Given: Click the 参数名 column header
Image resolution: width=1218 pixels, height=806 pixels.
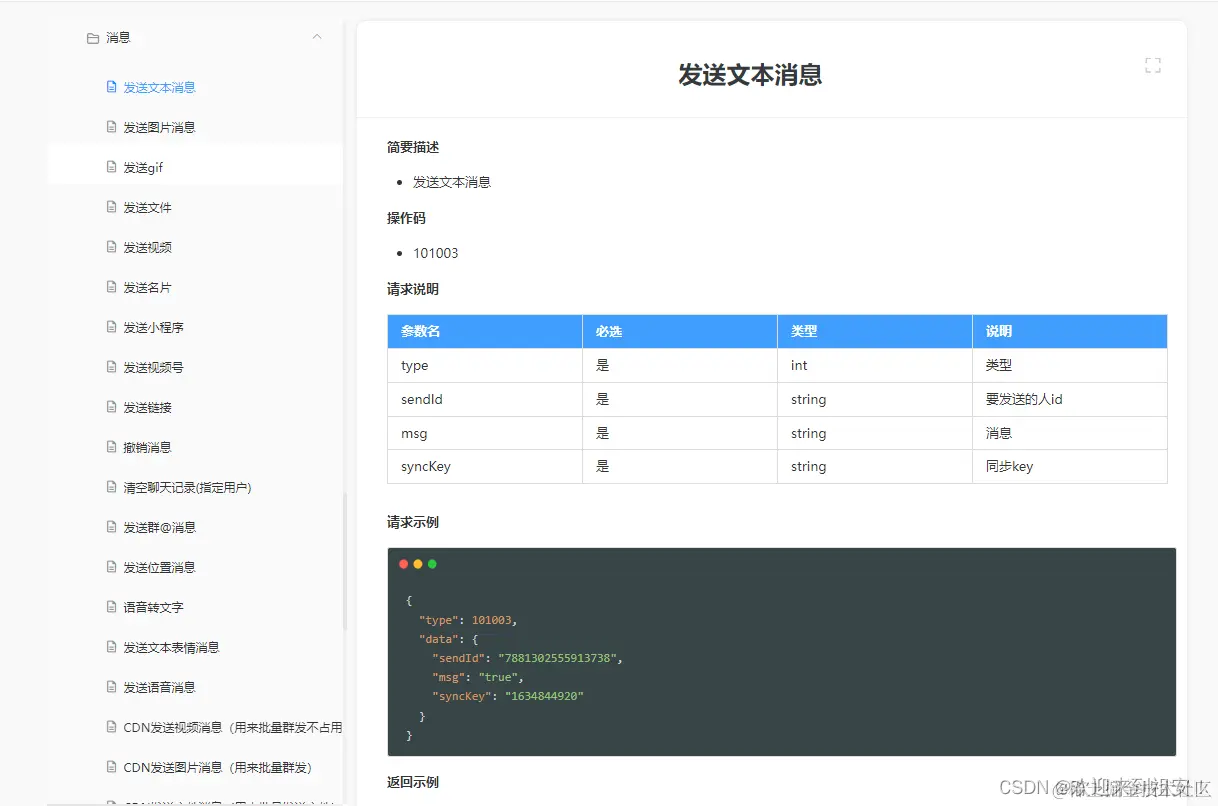Looking at the screenshot, I should (x=485, y=331).
